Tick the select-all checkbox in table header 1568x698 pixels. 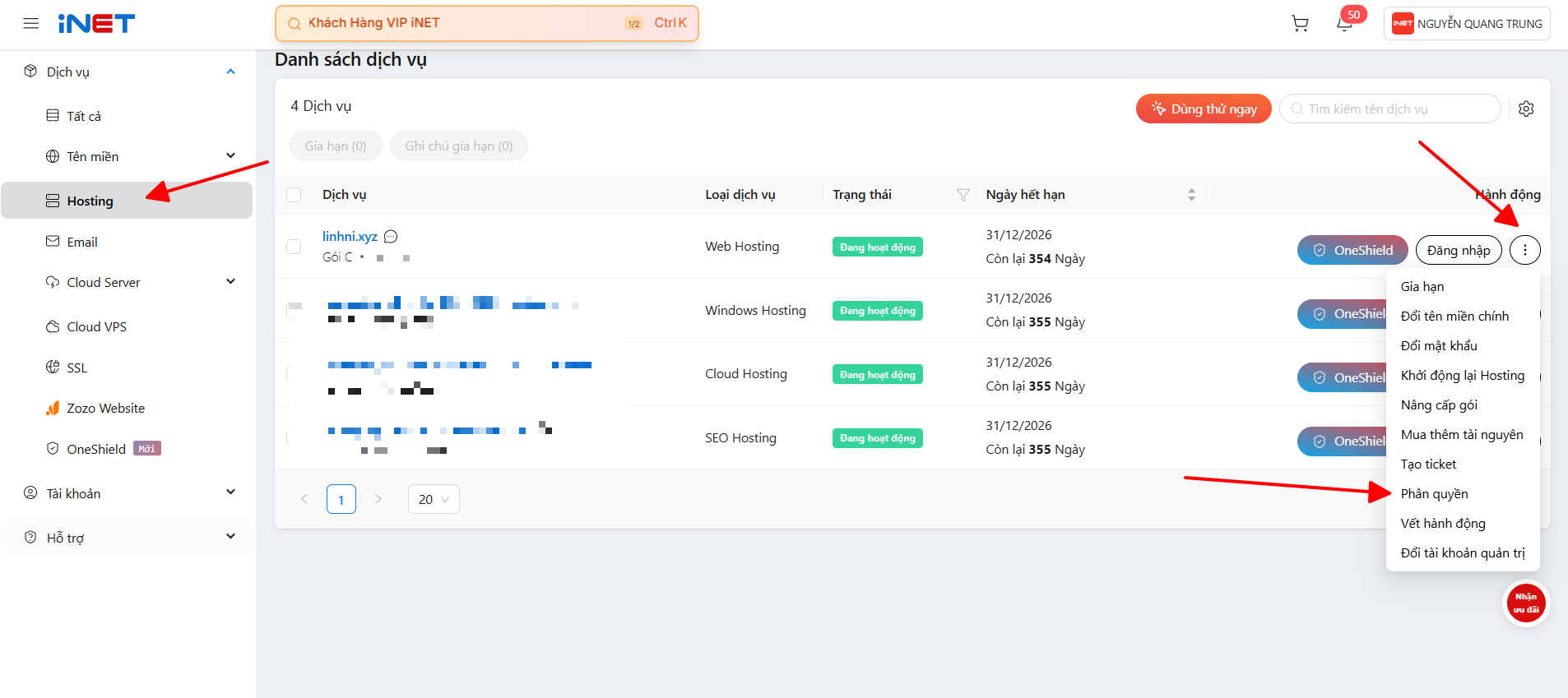tap(294, 195)
